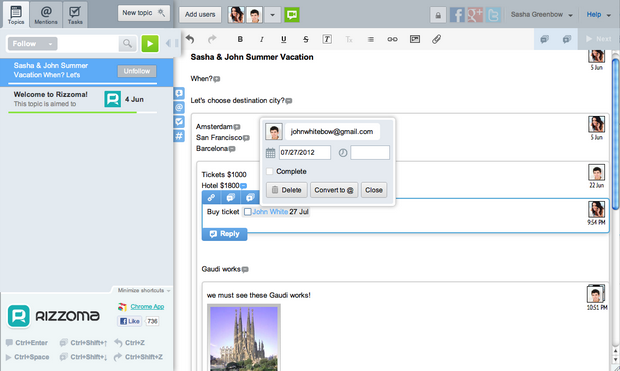The image size is (620, 371).
Task: Click the clock time icon
Action: click(x=343, y=152)
